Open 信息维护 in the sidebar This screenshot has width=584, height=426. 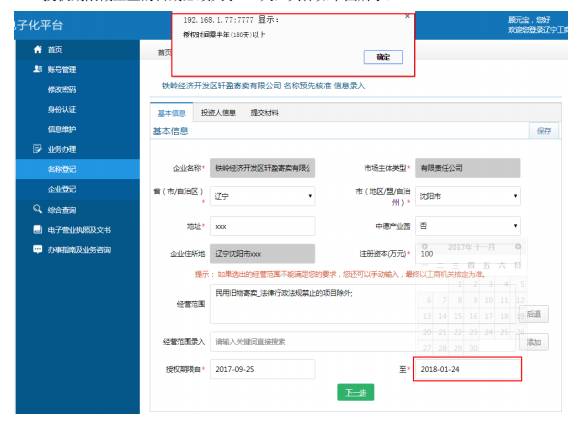pyautogui.click(x=62, y=129)
